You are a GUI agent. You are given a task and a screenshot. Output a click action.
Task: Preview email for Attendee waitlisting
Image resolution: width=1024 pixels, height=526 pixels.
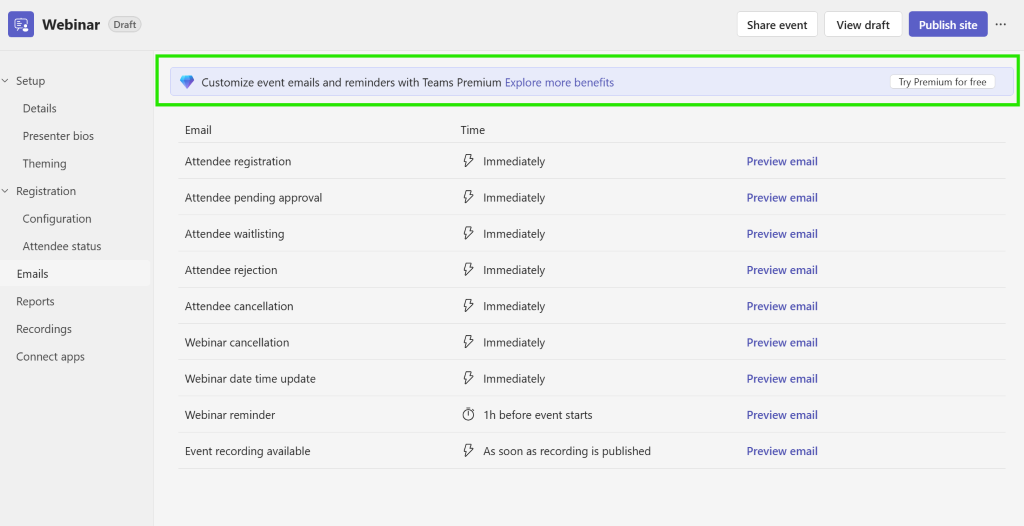[782, 234]
